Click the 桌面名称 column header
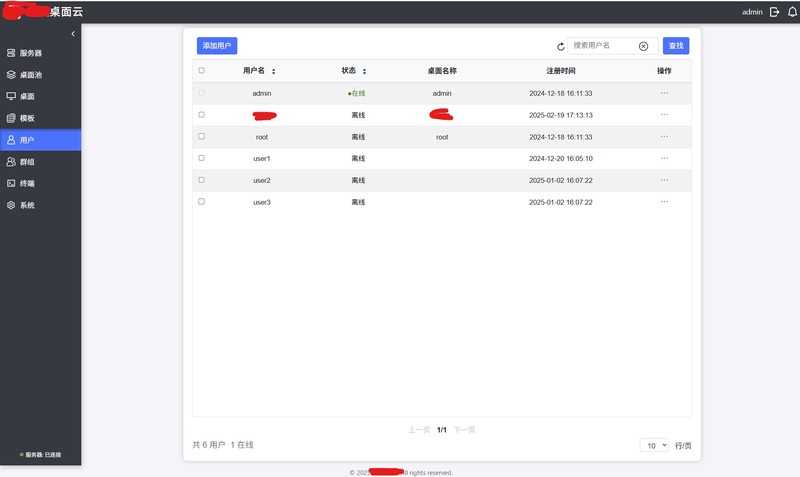This screenshot has height=477, width=800. coord(442,71)
